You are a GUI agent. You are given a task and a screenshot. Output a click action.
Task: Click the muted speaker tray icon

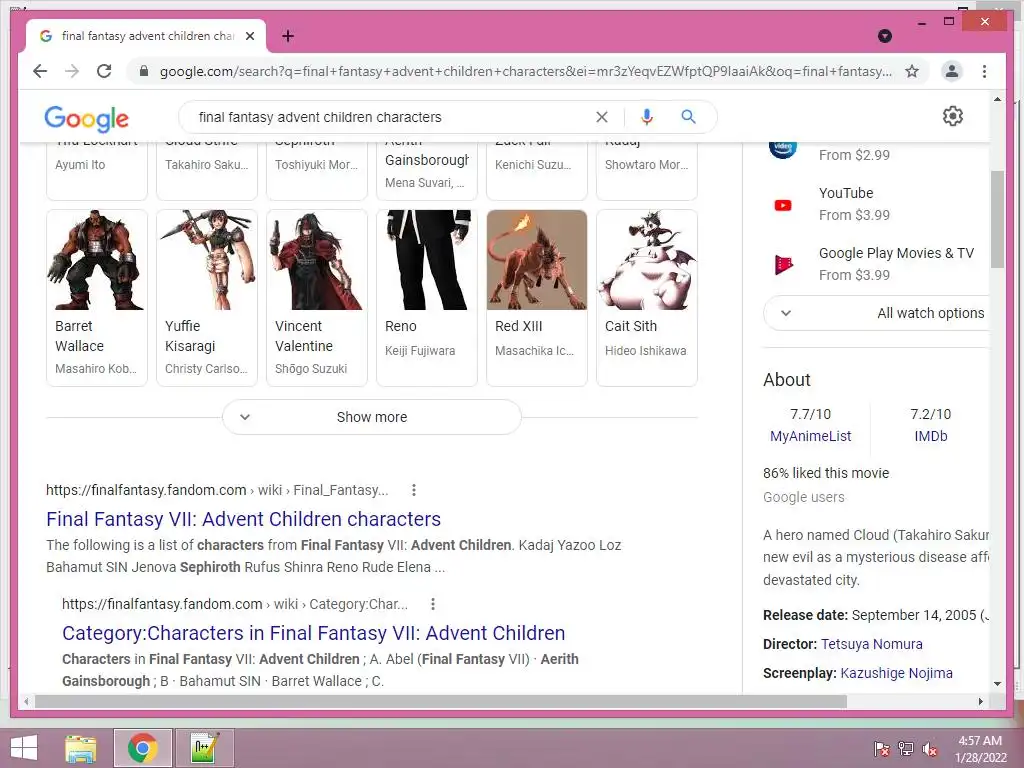(929, 749)
